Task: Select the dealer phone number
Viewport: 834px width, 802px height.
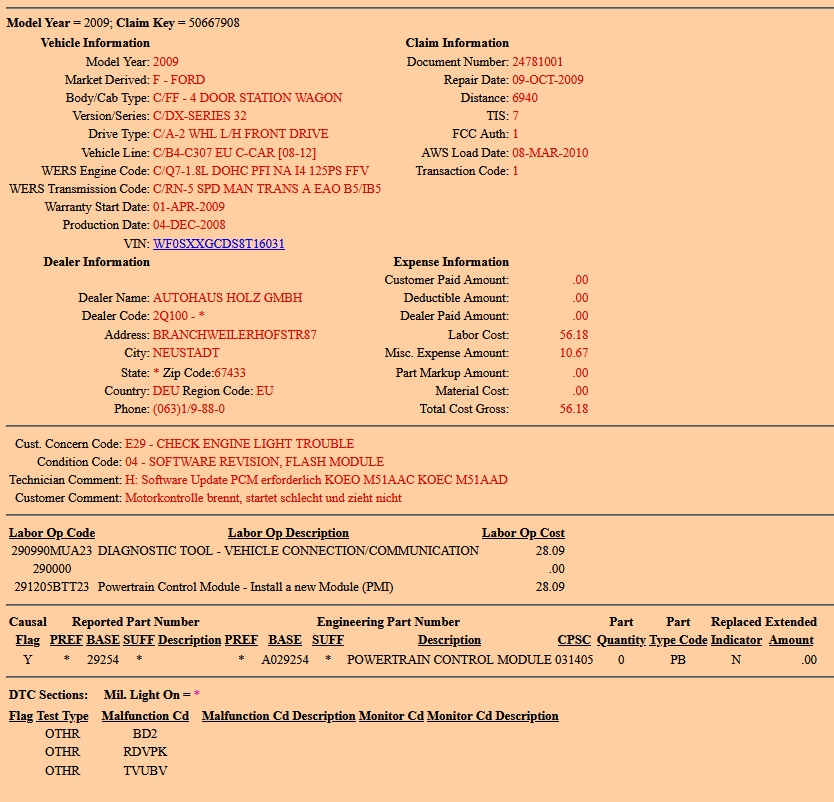Action: tap(188, 409)
